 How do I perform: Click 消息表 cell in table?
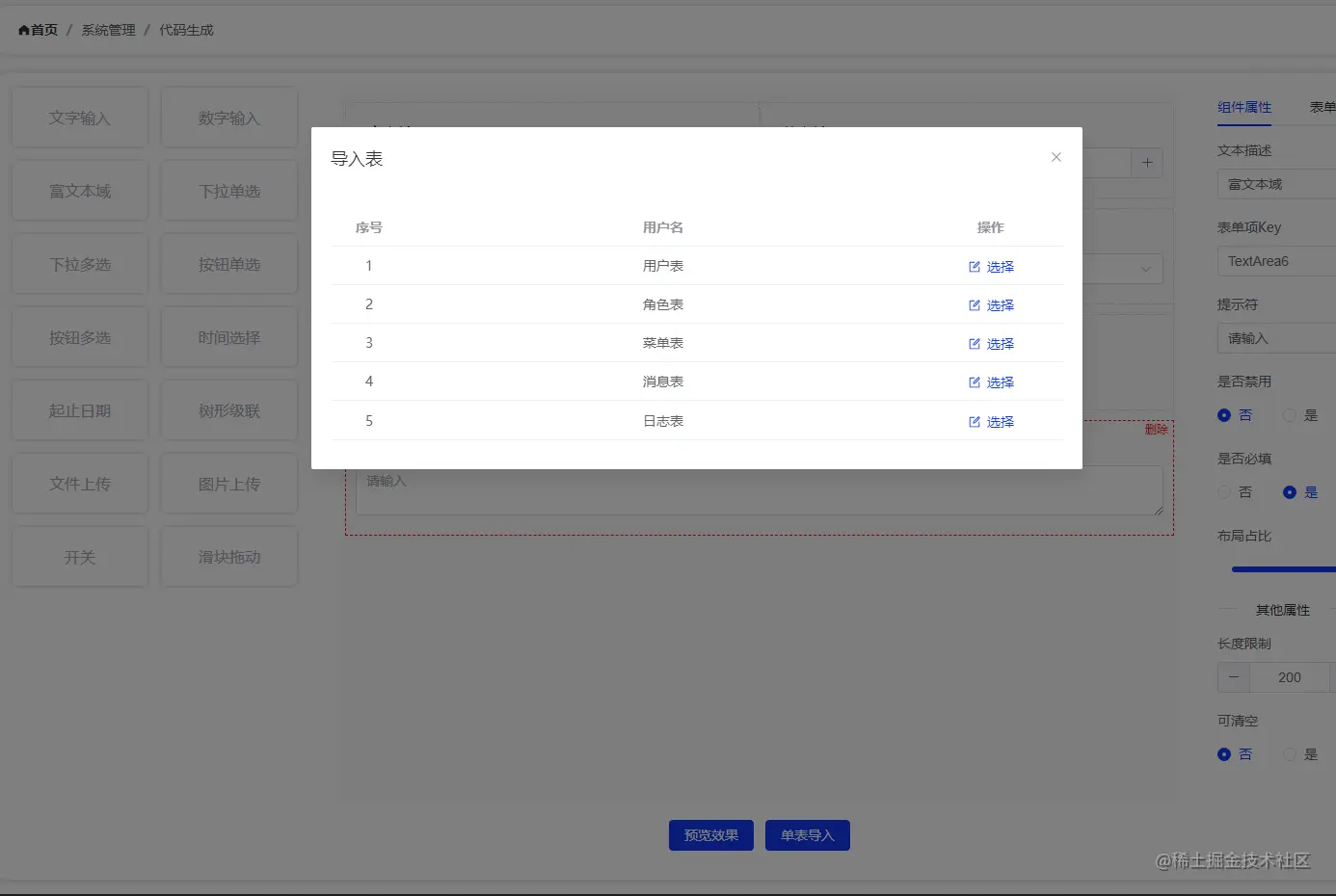(x=663, y=382)
